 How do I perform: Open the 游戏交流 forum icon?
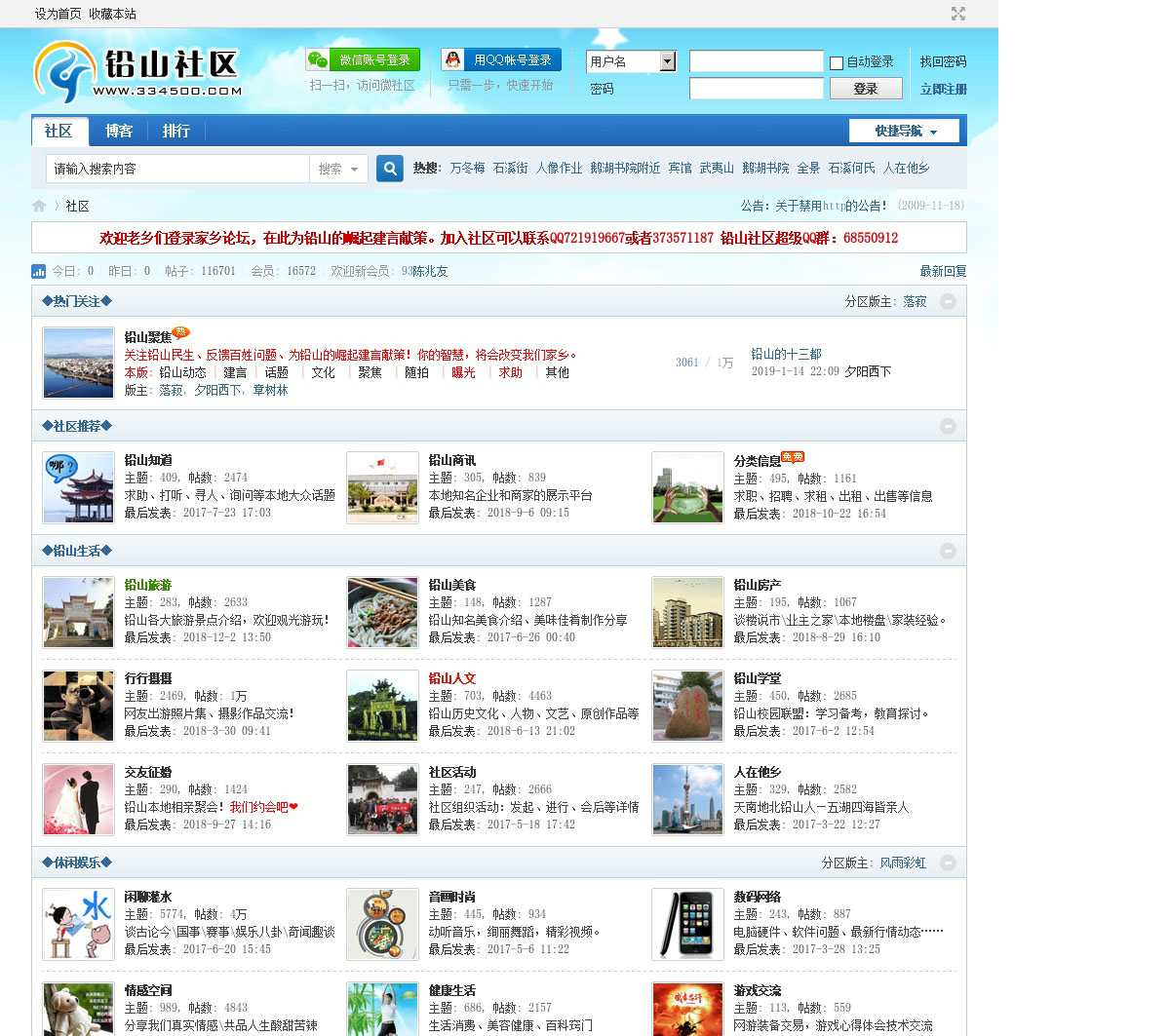coord(687,1009)
